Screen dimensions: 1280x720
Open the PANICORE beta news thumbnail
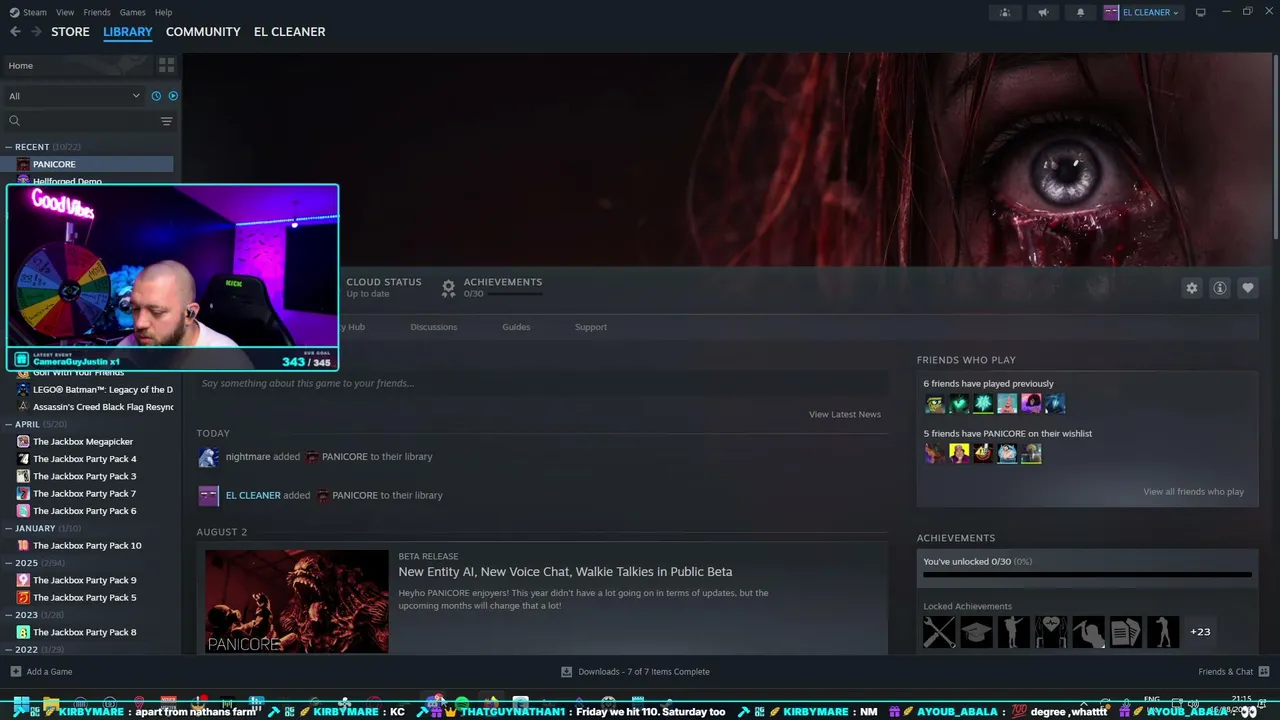tap(297, 601)
